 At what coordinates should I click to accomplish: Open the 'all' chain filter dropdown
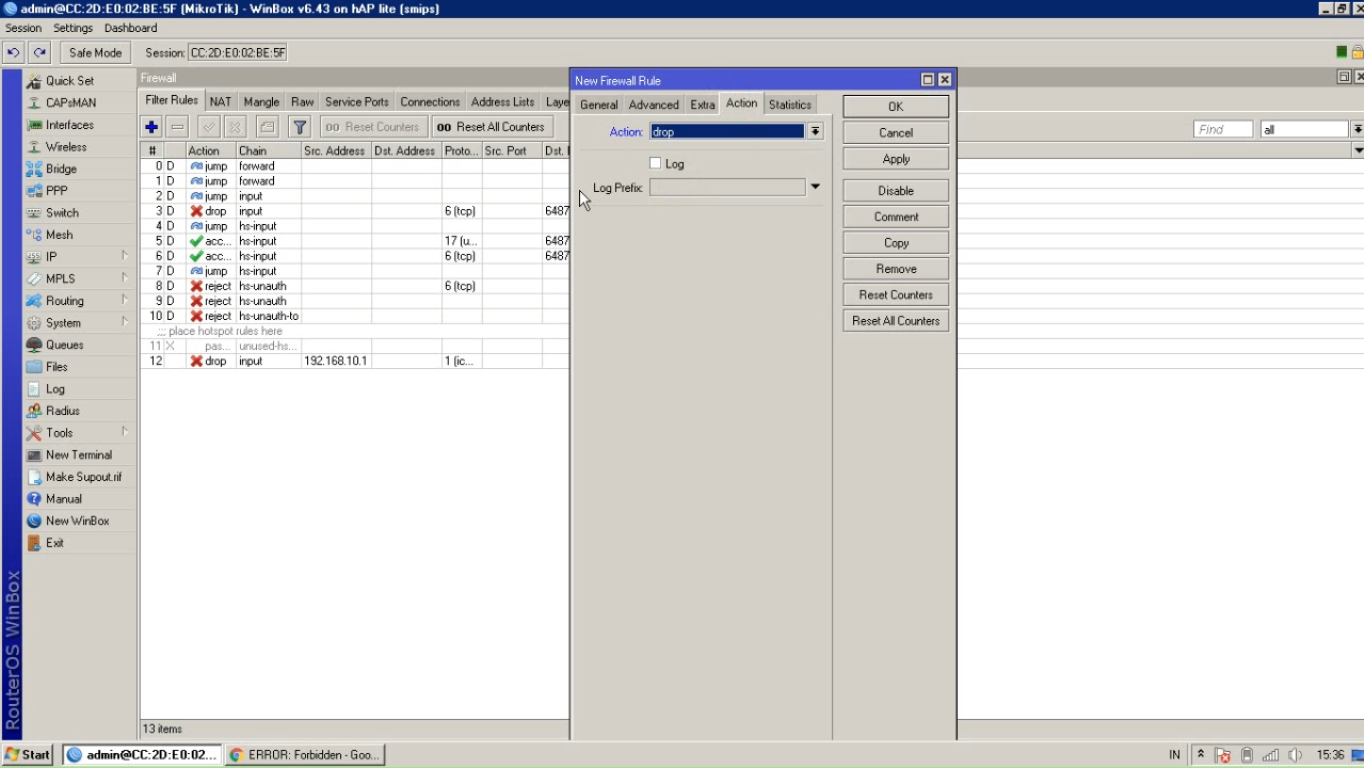[1357, 129]
